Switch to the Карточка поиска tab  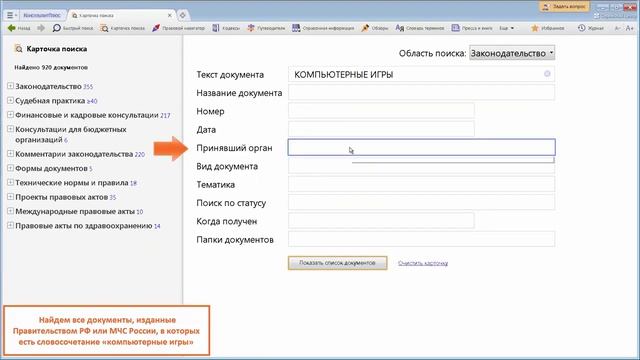point(118,15)
